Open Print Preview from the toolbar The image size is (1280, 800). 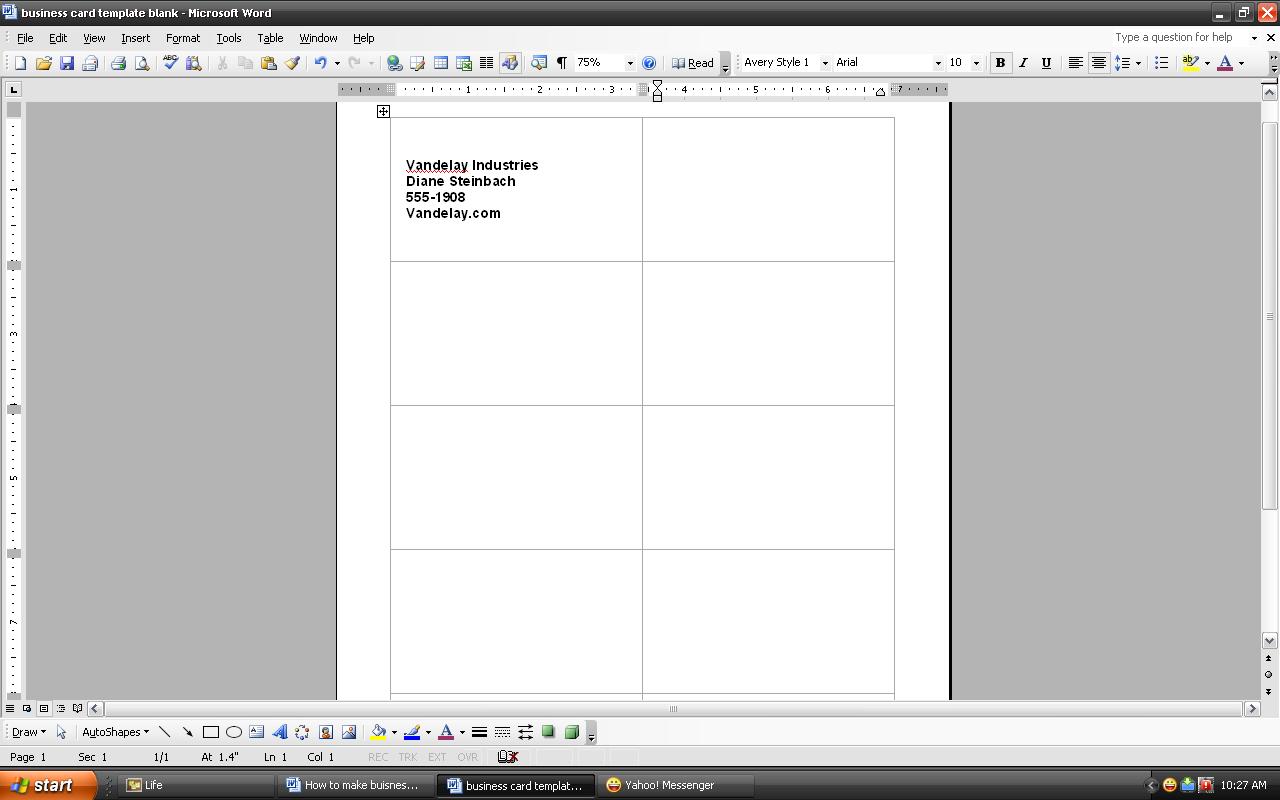[x=142, y=63]
